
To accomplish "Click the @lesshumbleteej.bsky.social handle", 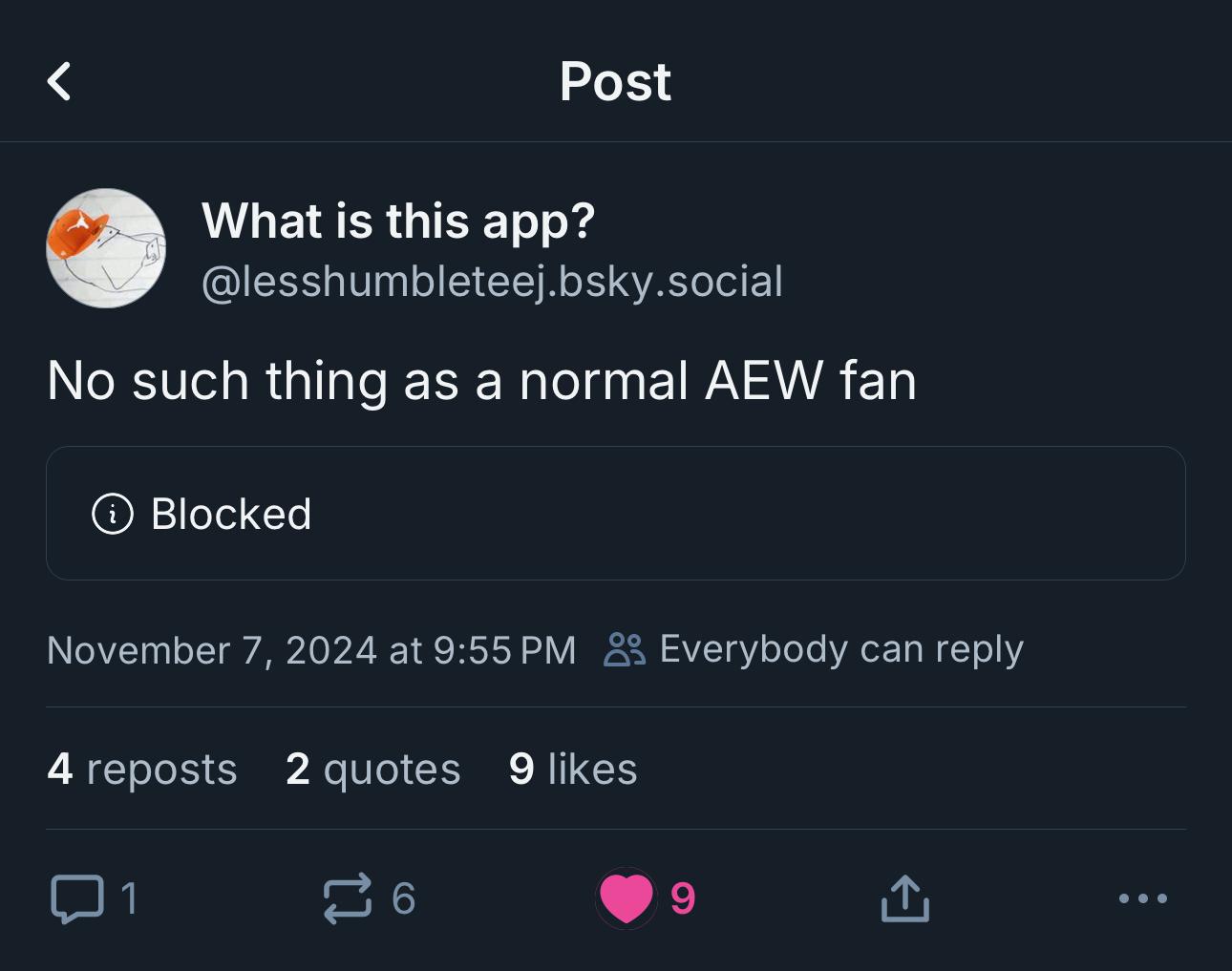I will pyautogui.click(x=492, y=282).
